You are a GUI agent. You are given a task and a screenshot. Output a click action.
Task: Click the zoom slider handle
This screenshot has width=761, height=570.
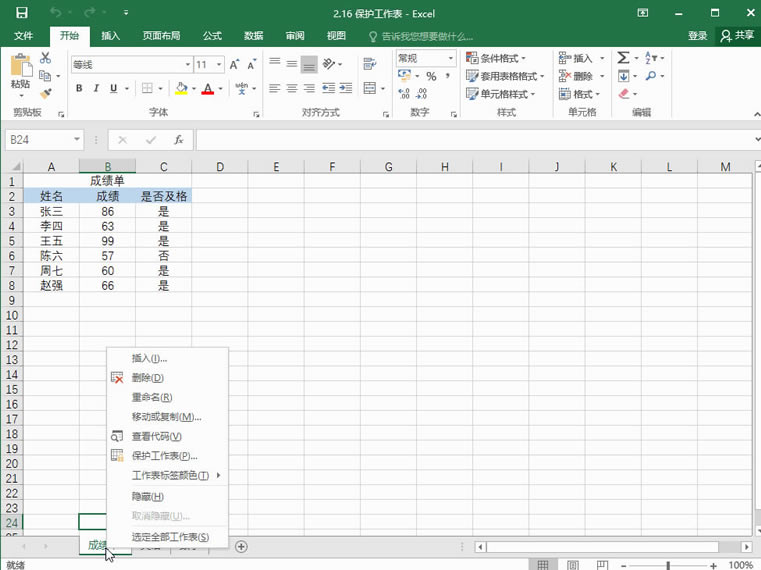(x=668, y=565)
